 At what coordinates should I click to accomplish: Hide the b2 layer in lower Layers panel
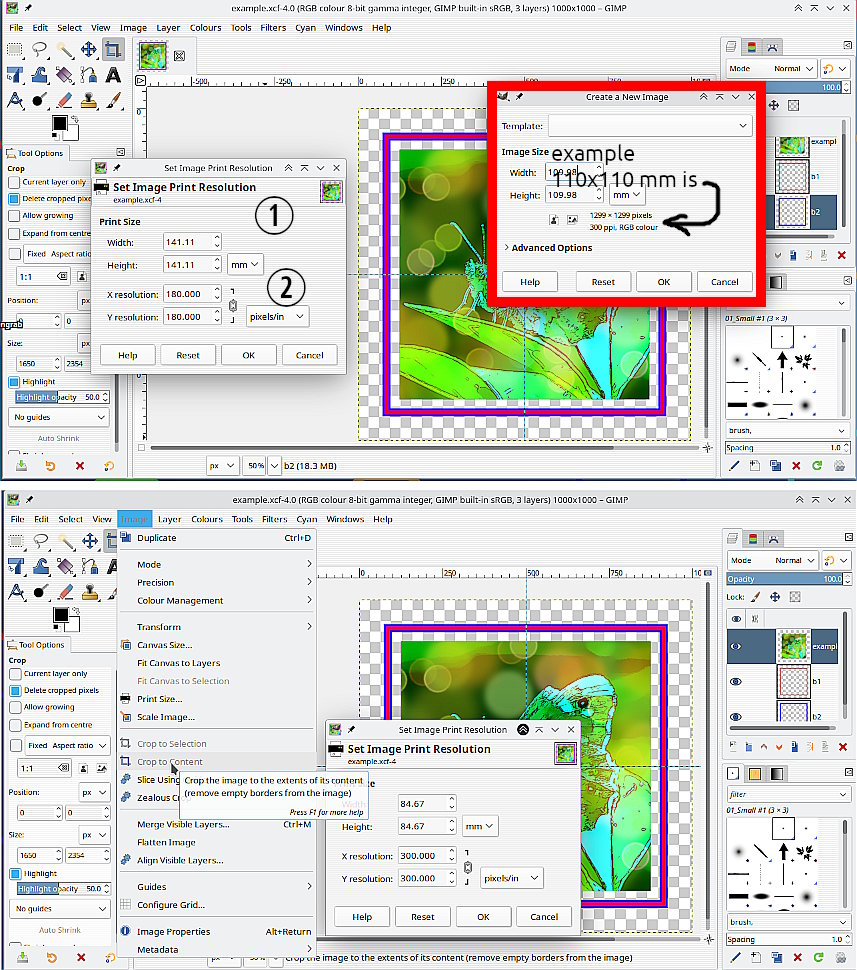click(x=736, y=716)
